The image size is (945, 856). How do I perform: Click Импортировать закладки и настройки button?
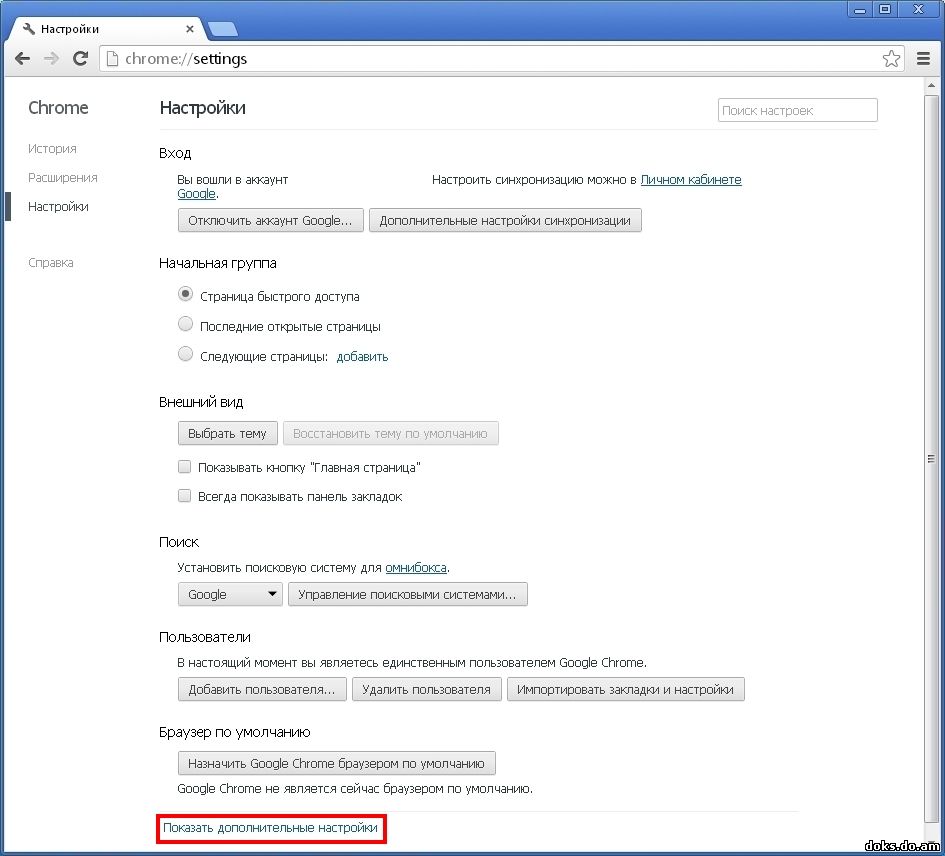coord(626,690)
